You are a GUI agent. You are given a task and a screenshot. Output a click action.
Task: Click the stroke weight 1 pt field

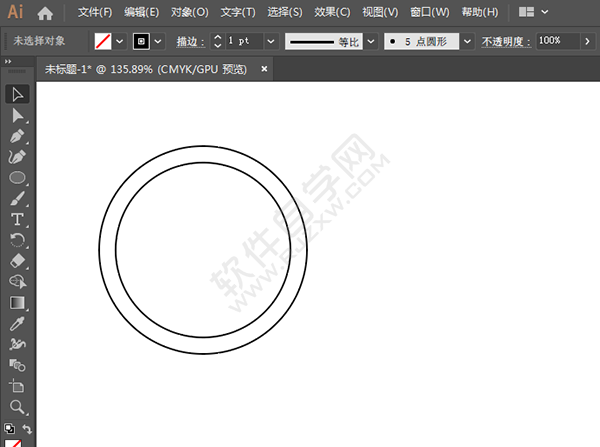[244, 41]
